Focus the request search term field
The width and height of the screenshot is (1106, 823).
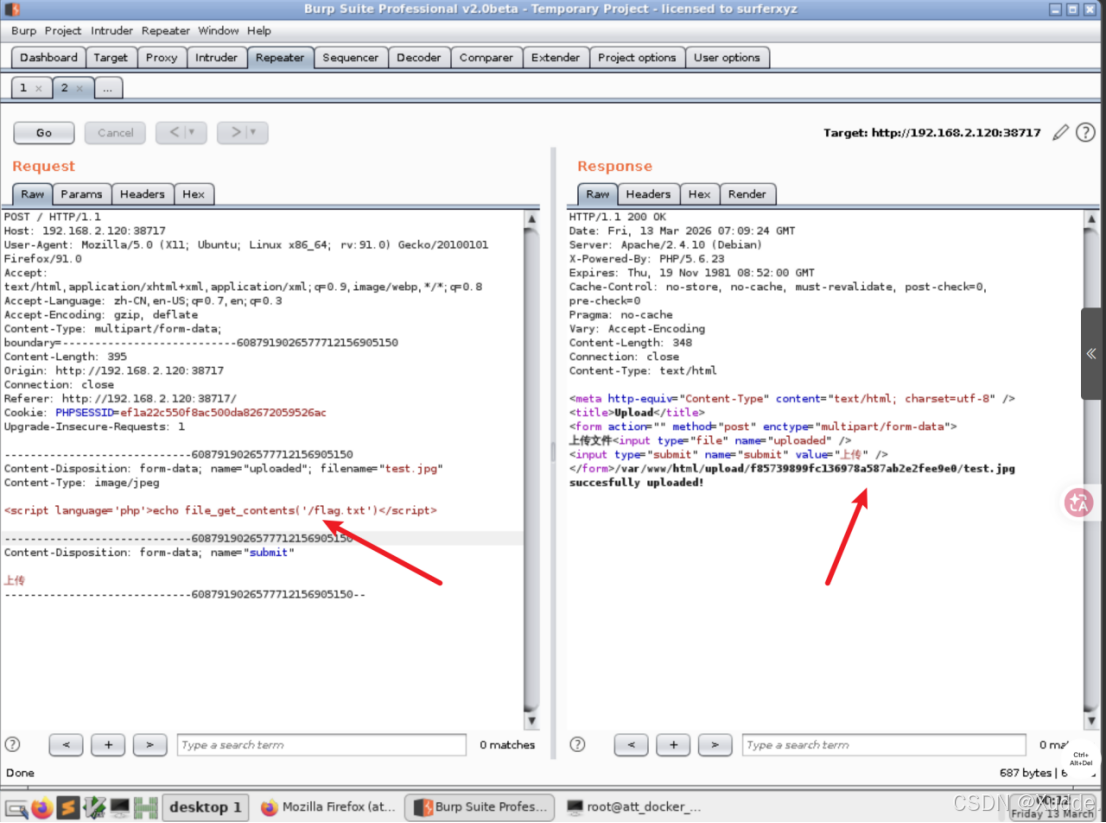click(322, 745)
